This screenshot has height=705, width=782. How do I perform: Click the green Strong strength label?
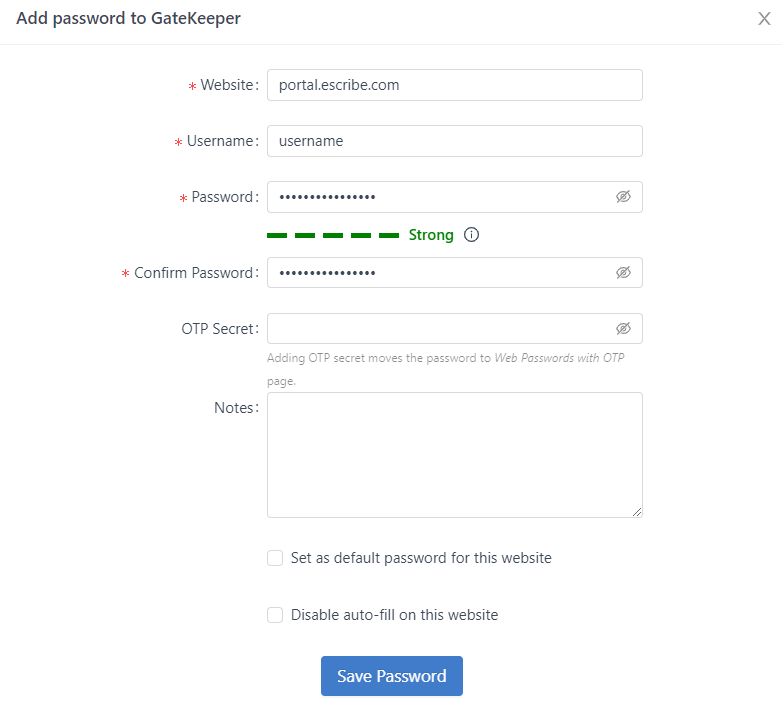[x=431, y=236]
